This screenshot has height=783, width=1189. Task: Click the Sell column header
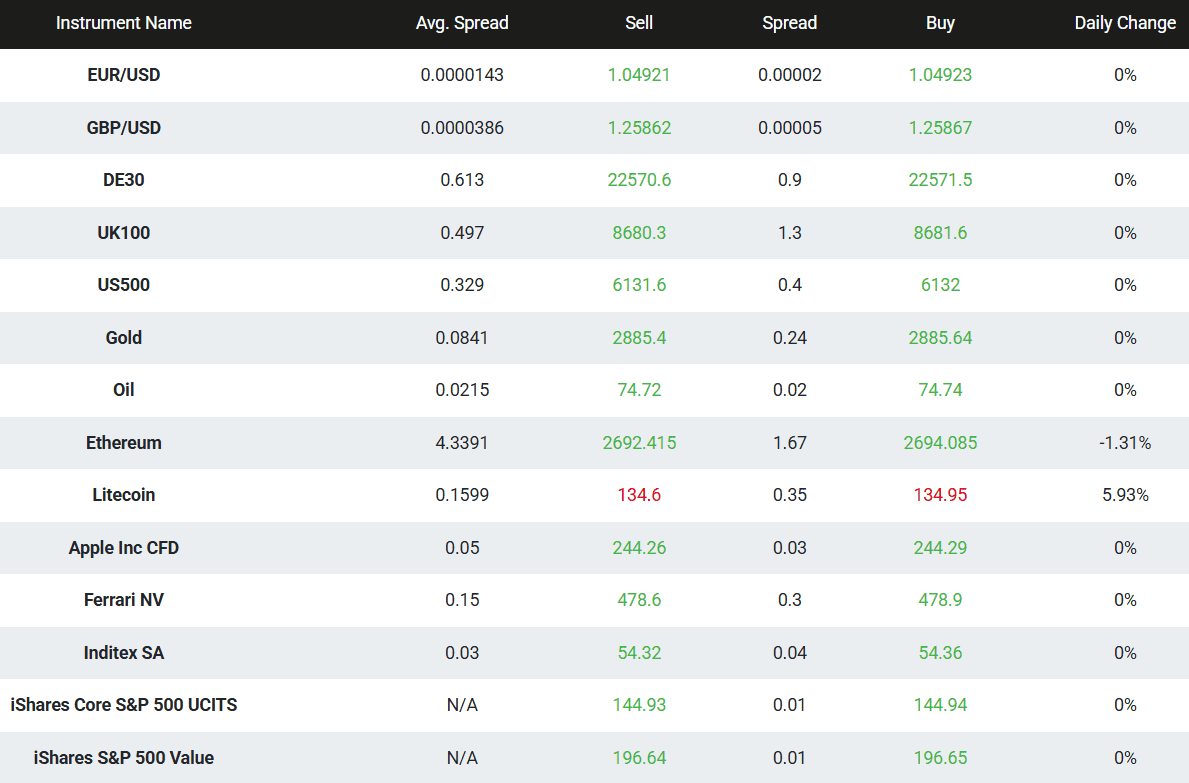click(639, 23)
